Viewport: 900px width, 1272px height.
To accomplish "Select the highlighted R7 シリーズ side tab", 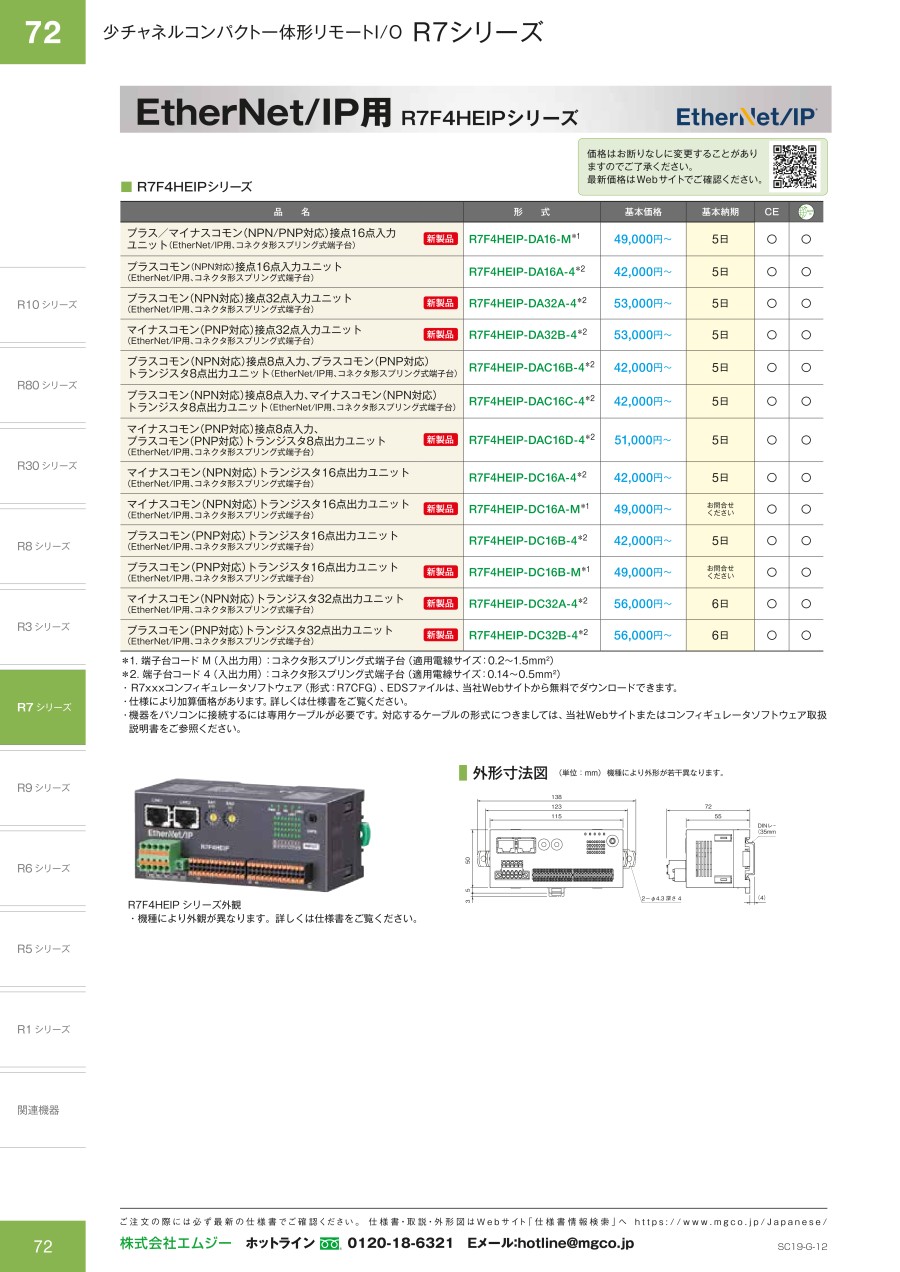I will tap(43, 707).
